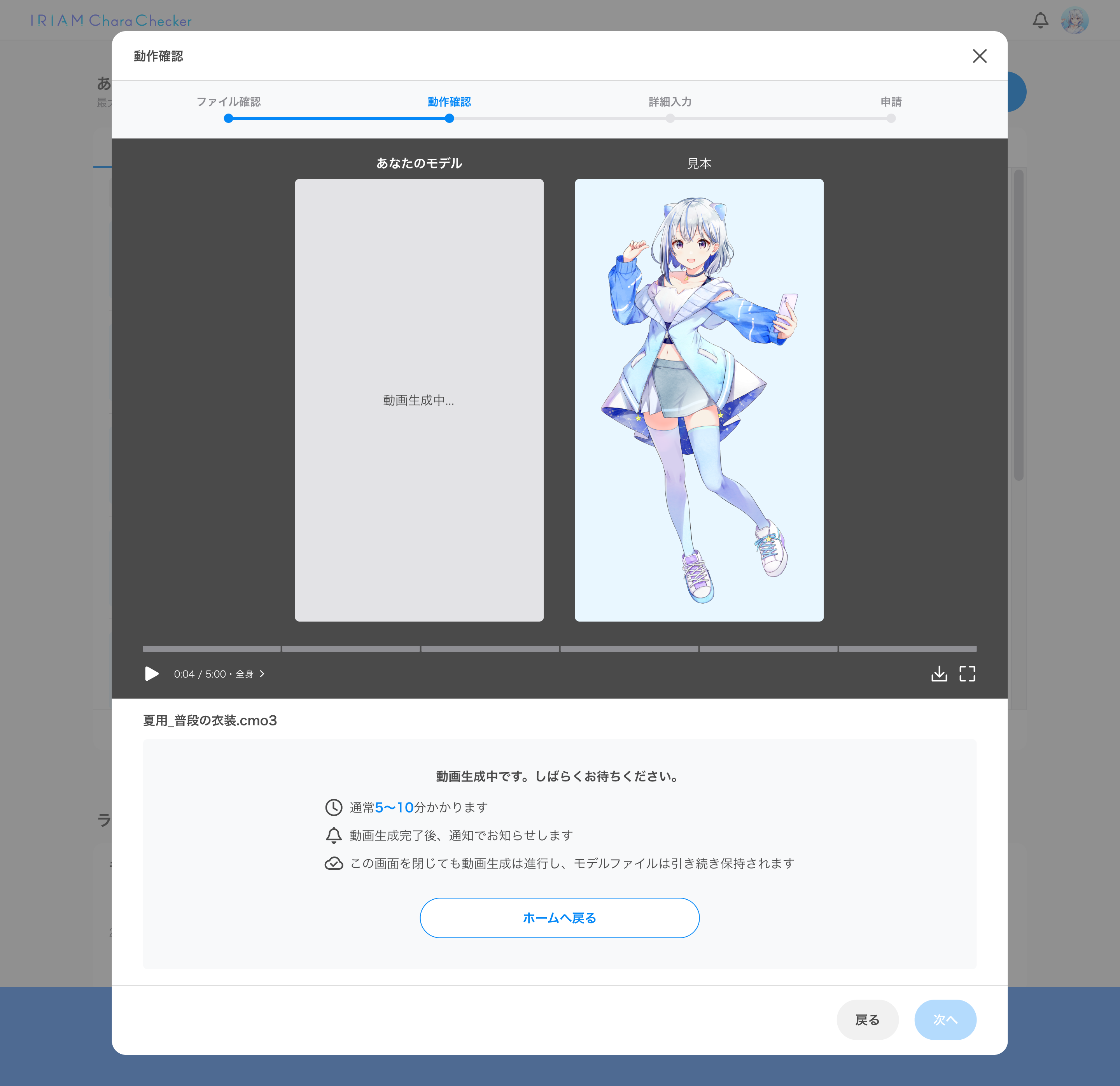Click the 見本 heading label

coord(699,163)
